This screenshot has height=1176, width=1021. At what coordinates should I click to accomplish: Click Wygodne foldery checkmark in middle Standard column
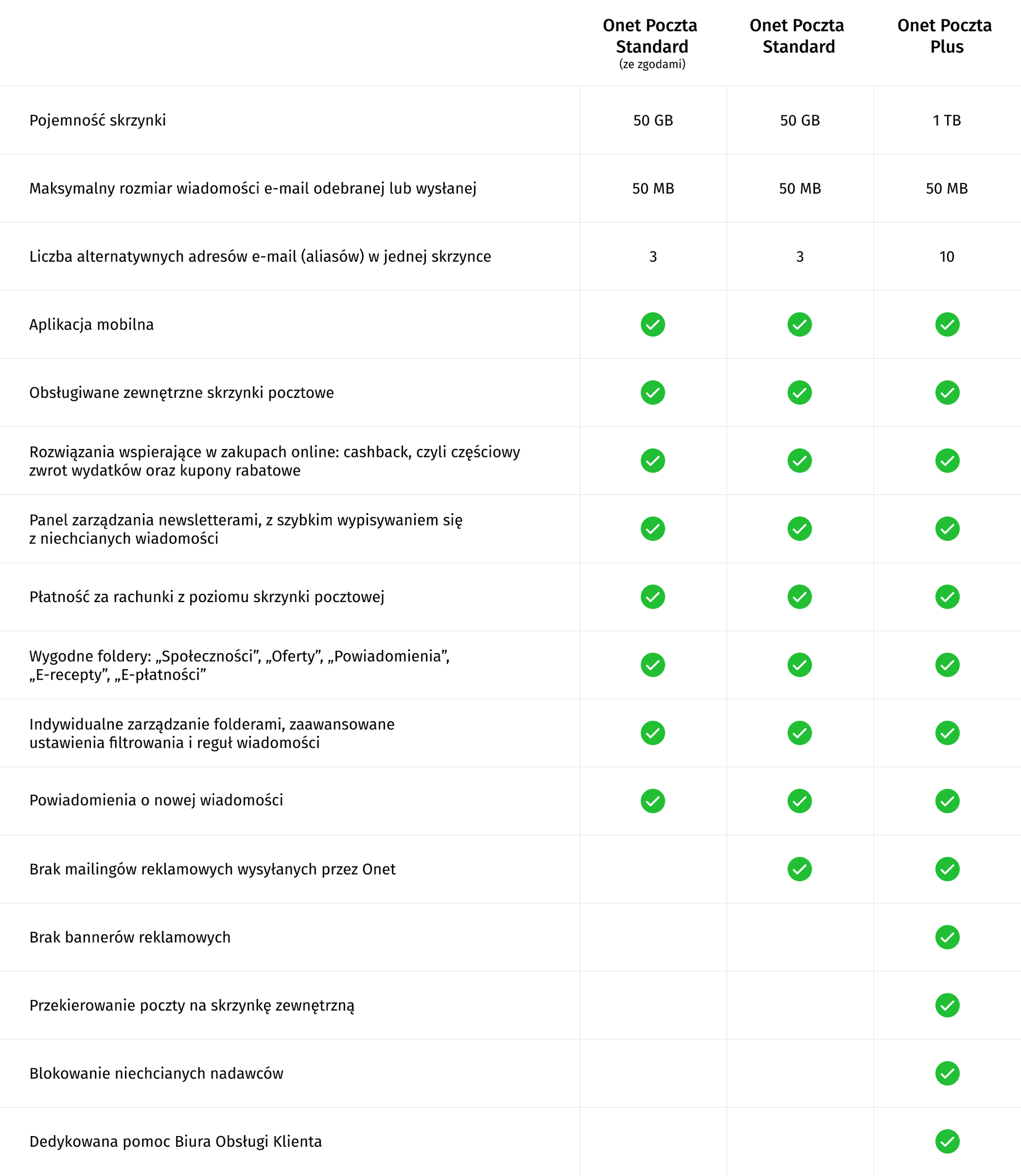(x=799, y=665)
